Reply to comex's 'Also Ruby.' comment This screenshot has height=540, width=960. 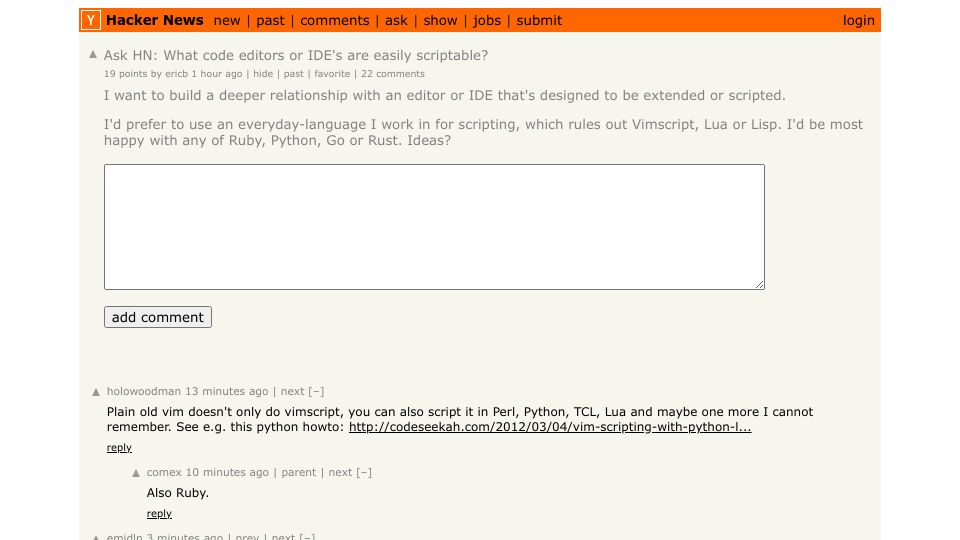(x=159, y=514)
